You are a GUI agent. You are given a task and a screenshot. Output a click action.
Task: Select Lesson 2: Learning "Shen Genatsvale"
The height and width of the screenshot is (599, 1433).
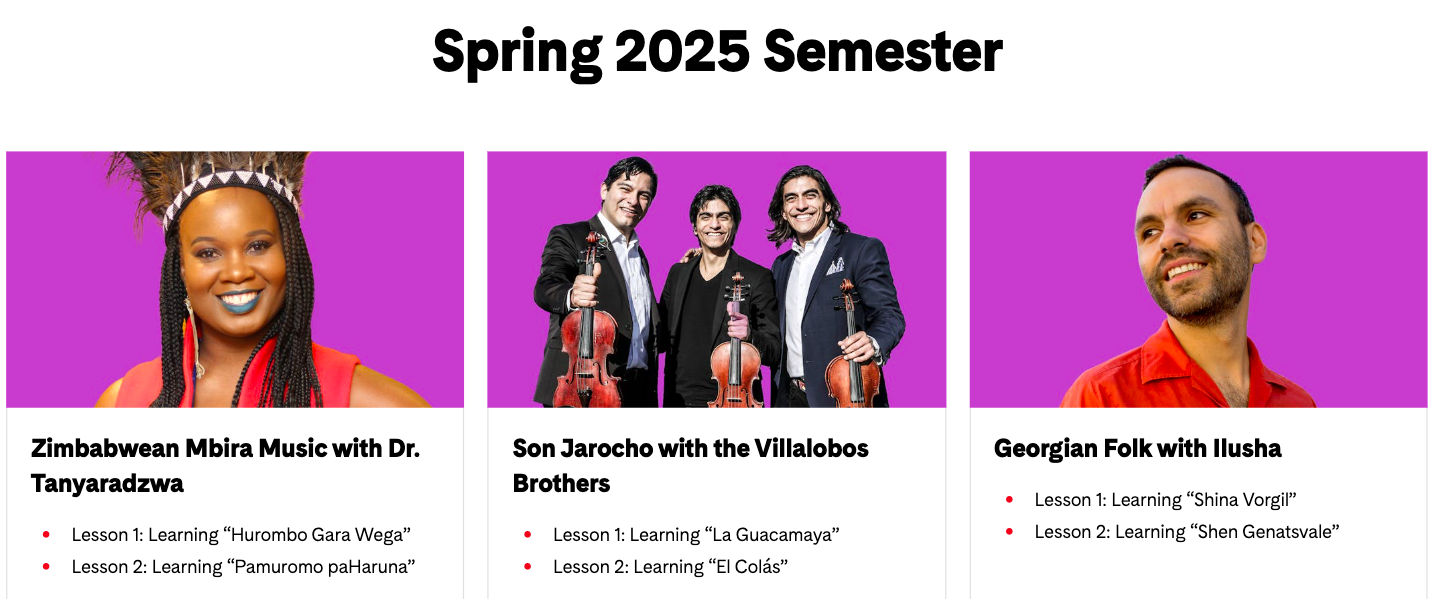1187,531
